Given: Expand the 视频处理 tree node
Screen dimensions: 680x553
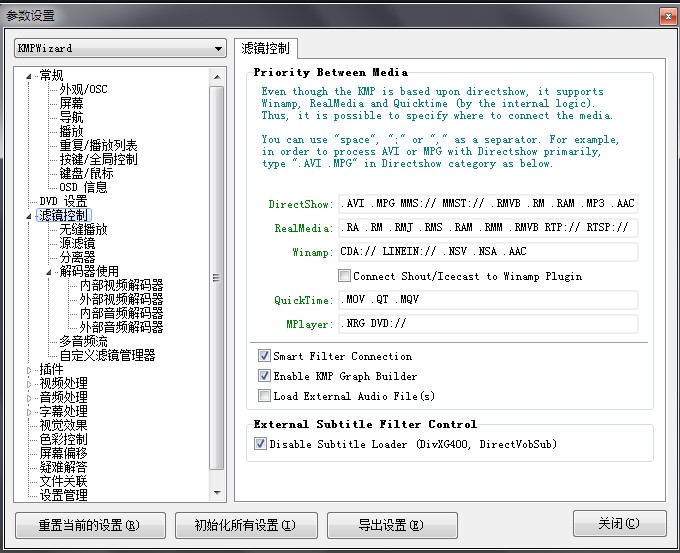Looking at the screenshot, I should coord(29,384).
